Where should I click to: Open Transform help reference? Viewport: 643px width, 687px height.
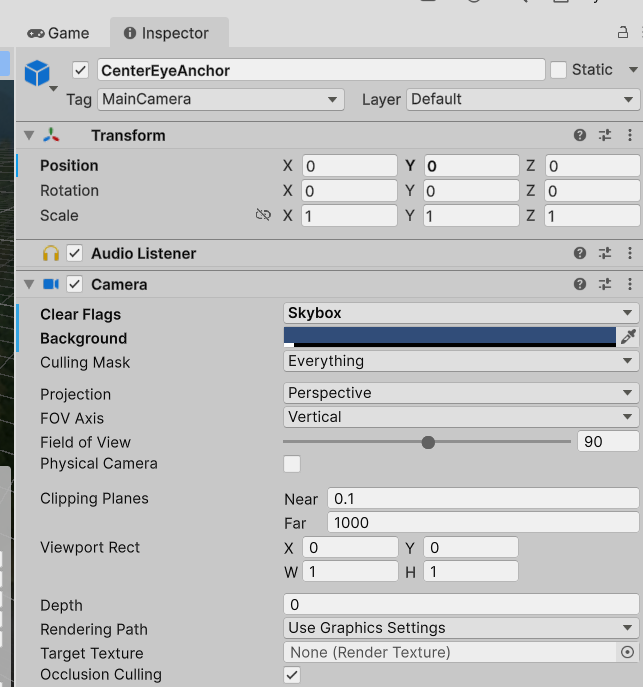[x=580, y=135]
